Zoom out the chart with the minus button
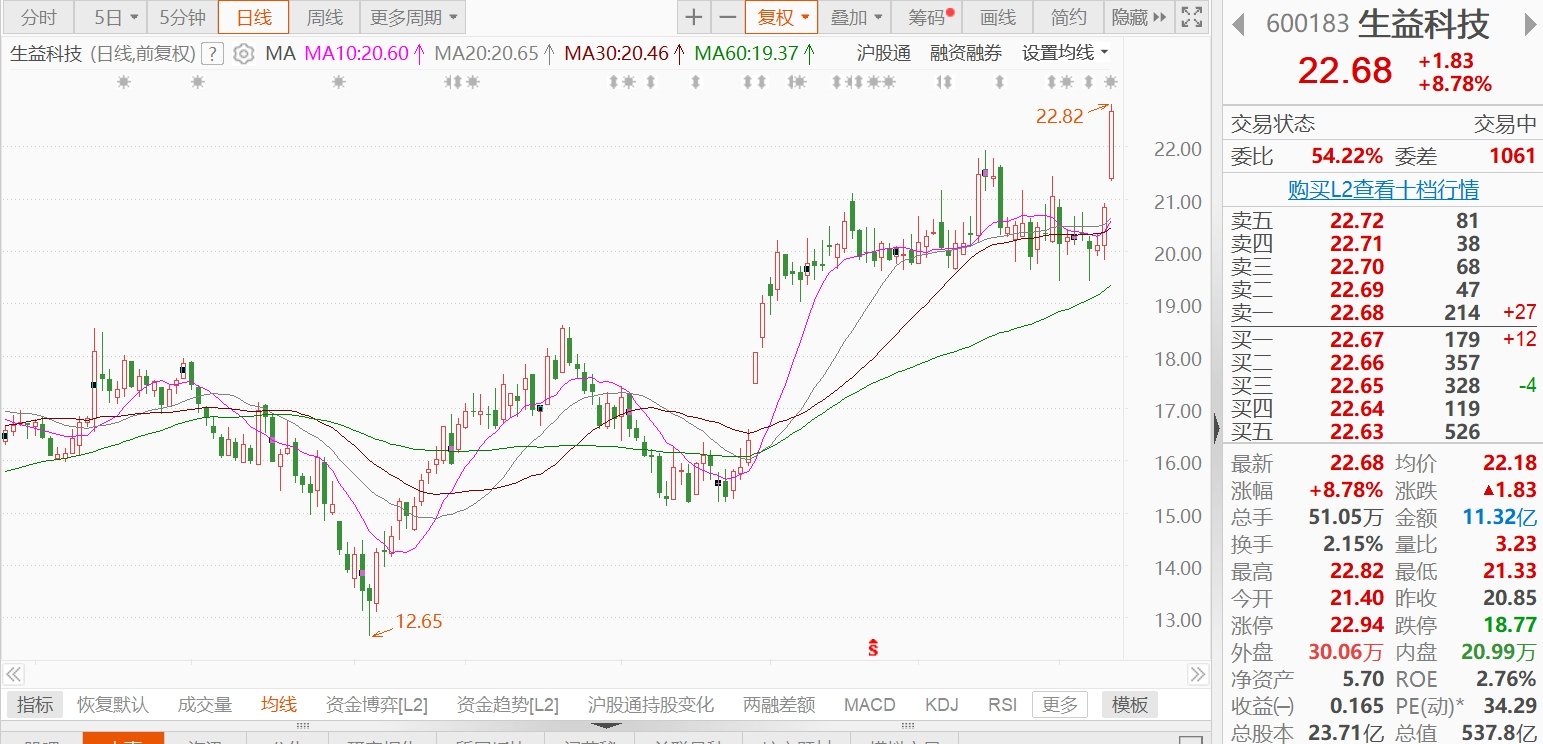Image resolution: width=1543 pixels, height=744 pixels. click(x=727, y=17)
